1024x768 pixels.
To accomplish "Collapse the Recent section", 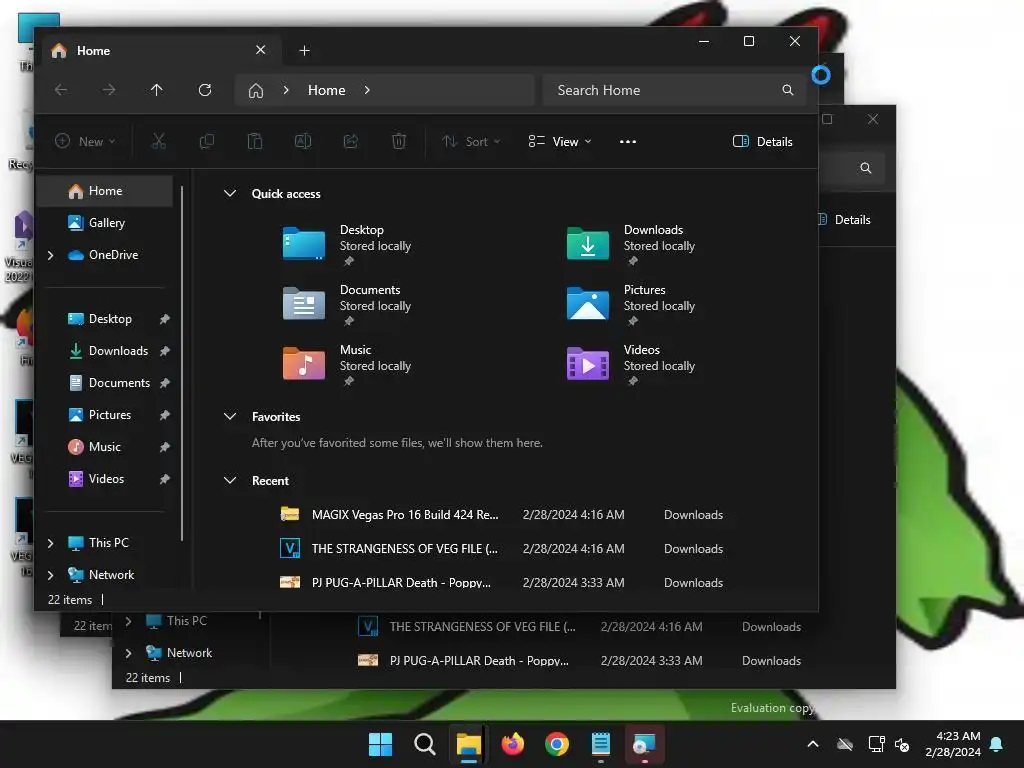I will point(230,481).
